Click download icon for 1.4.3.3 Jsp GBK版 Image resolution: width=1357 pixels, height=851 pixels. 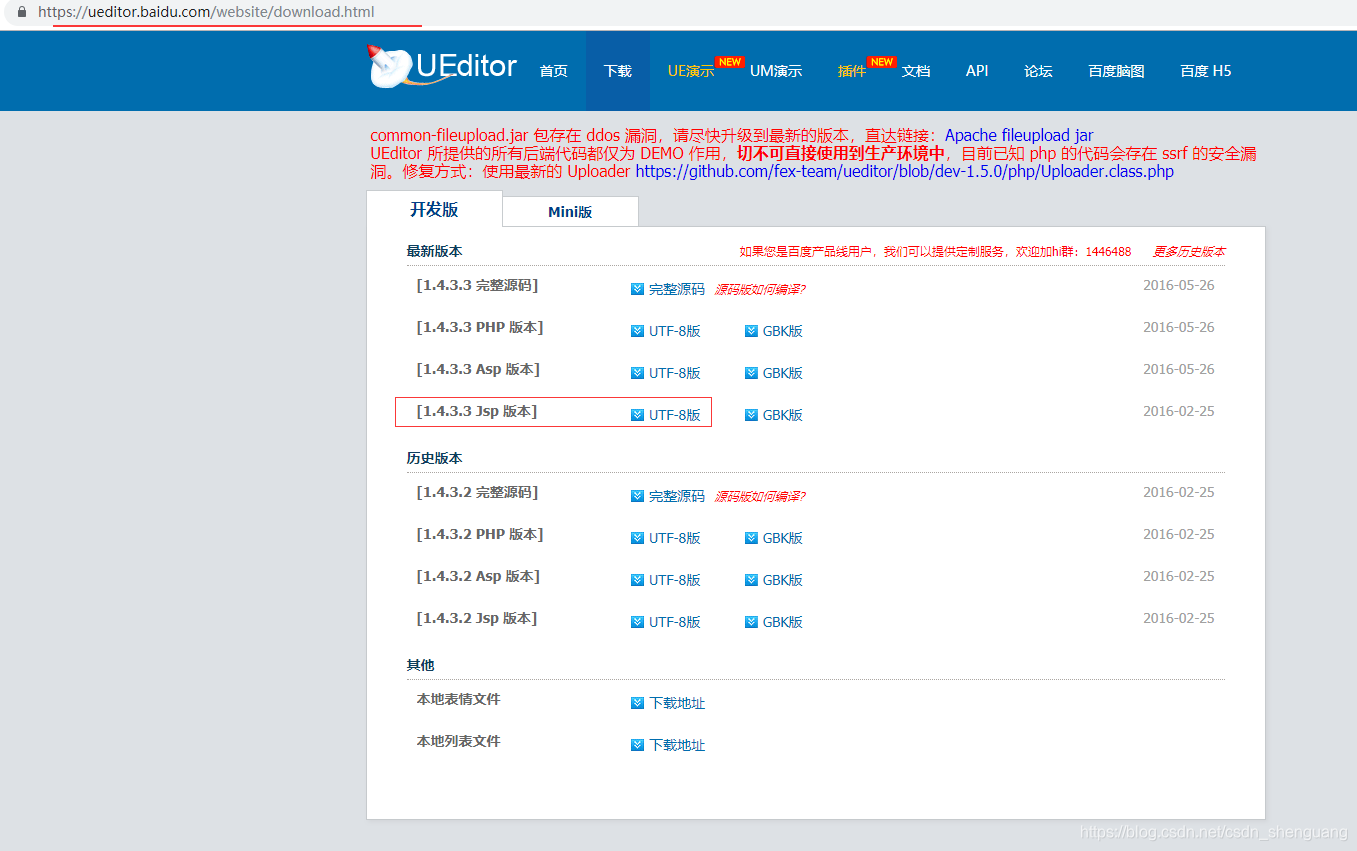click(x=751, y=415)
